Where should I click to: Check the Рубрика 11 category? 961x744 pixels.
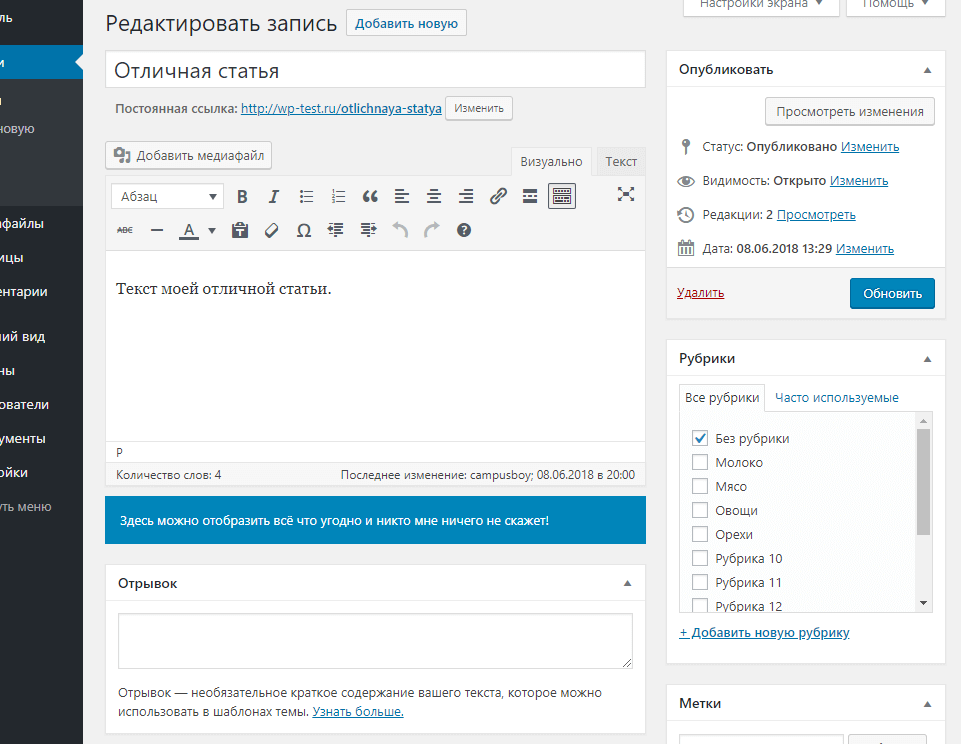[699, 582]
